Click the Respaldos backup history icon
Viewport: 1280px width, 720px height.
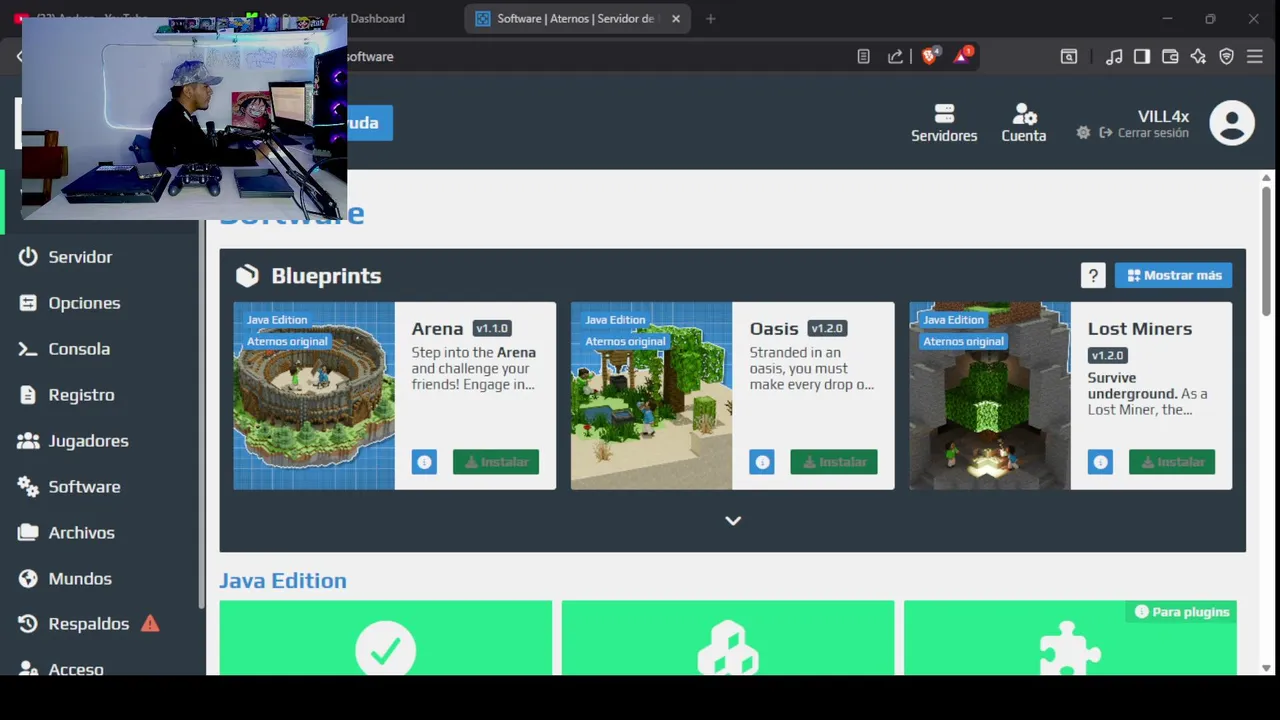click(28, 624)
